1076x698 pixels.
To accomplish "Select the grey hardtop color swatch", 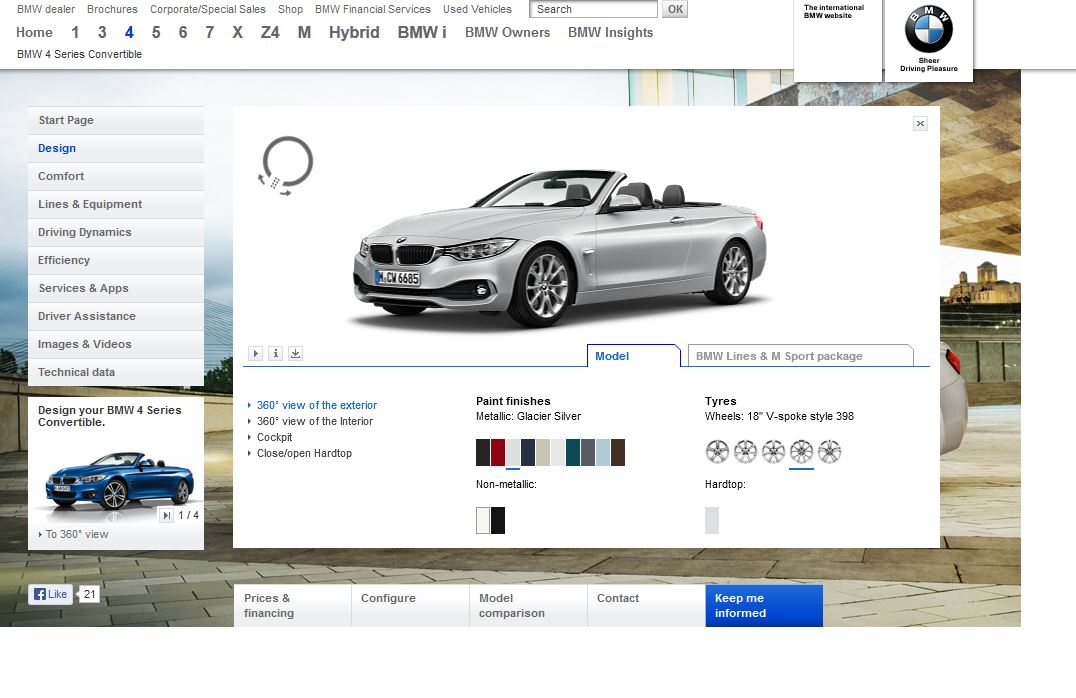I will coord(712,520).
